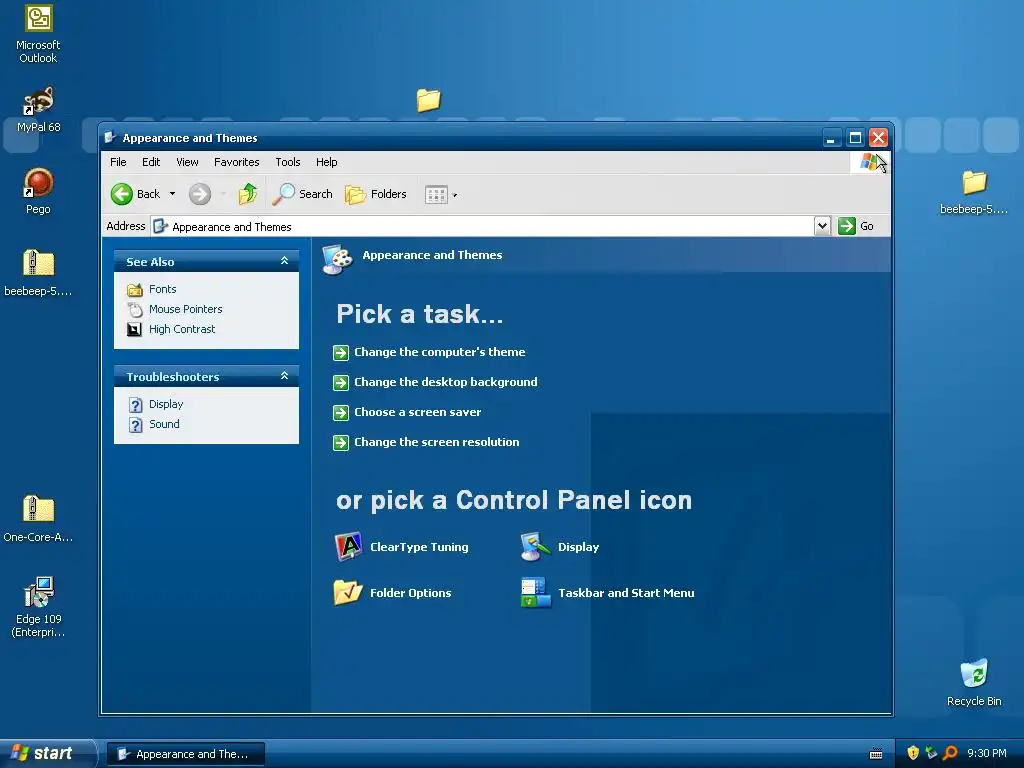This screenshot has width=1024, height=768.
Task: Expand the Address bar dropdown
Action: [822, 226]
